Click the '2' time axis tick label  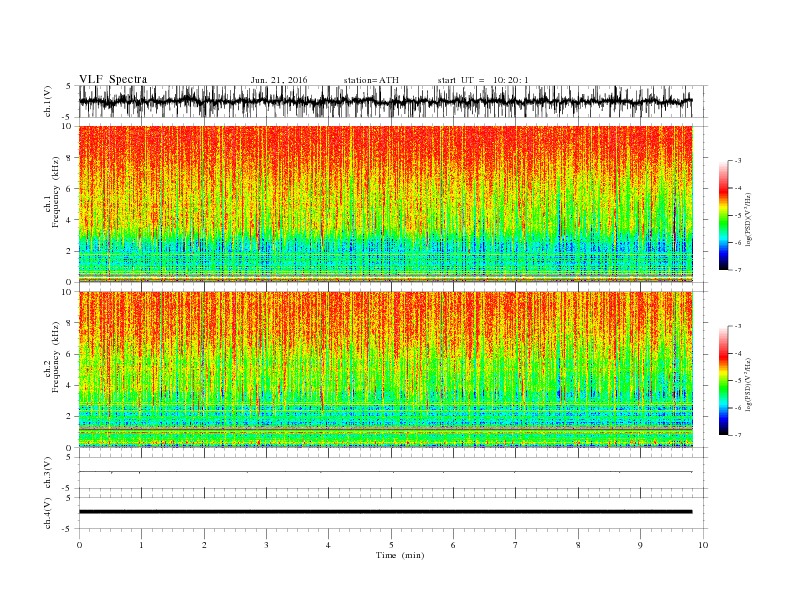204,545
